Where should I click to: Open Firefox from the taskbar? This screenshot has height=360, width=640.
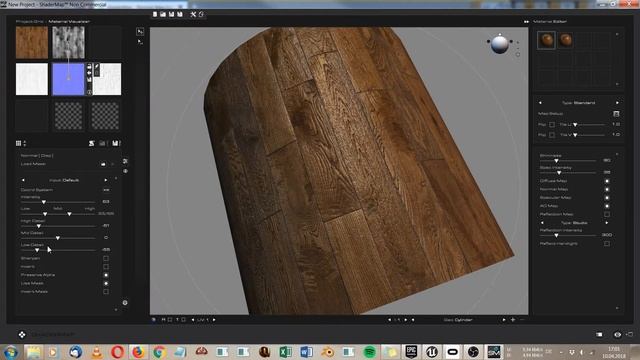[138, 352]
